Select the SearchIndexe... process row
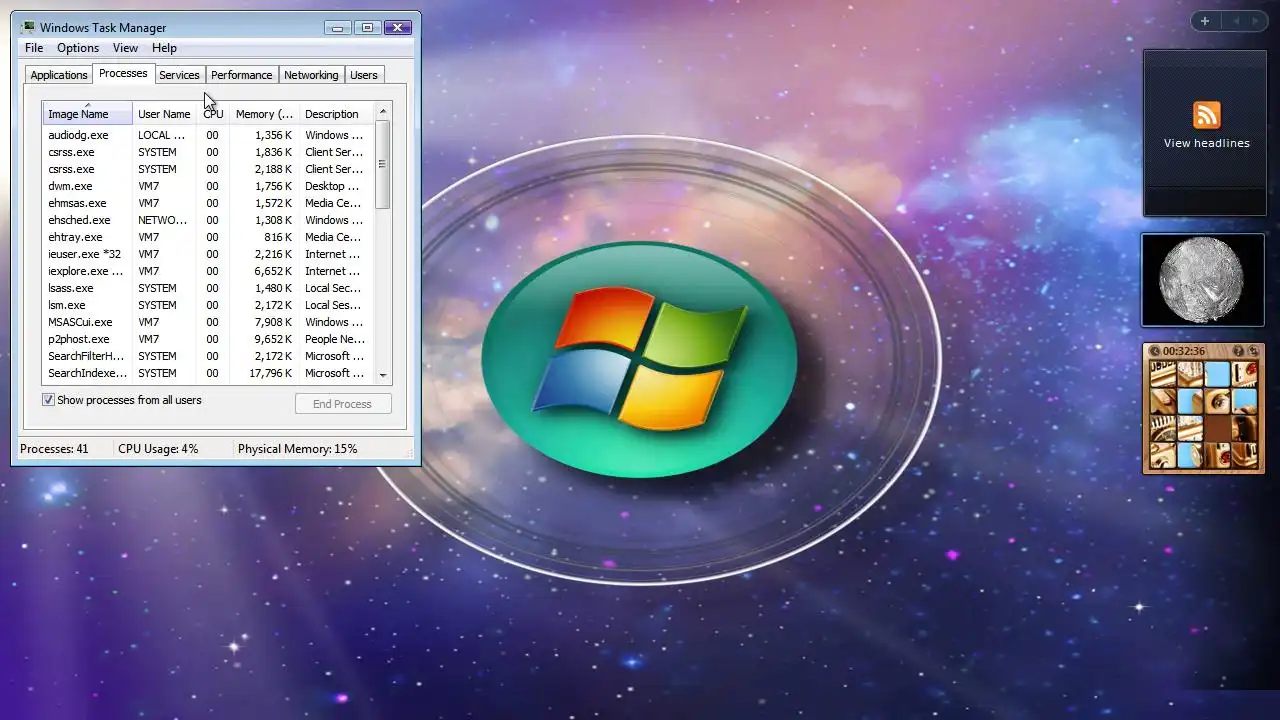Image resolution: width=1280 pixels, height=720 pixels. (208, 373)
